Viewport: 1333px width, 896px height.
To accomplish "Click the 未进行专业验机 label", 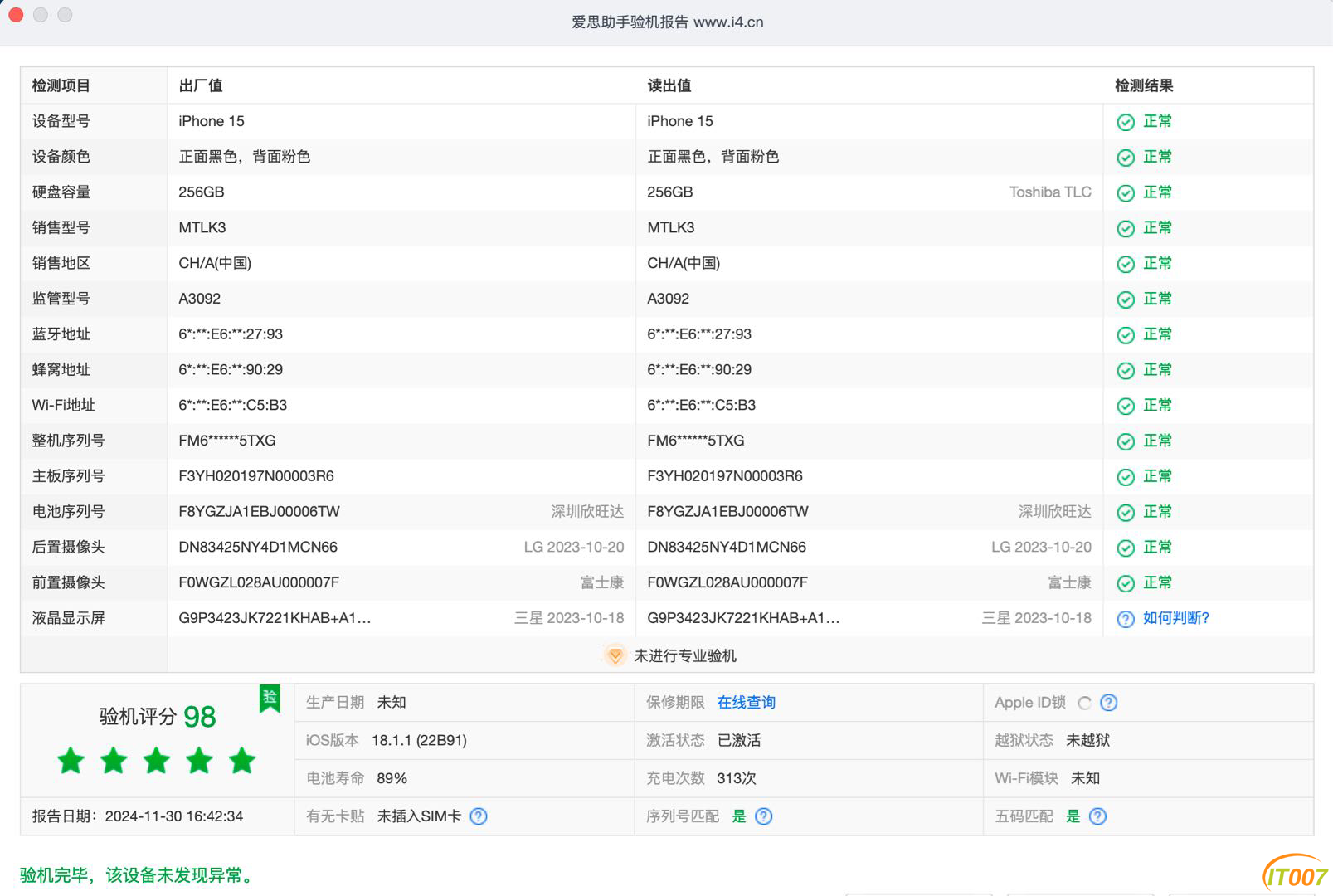I will (685, 655).
